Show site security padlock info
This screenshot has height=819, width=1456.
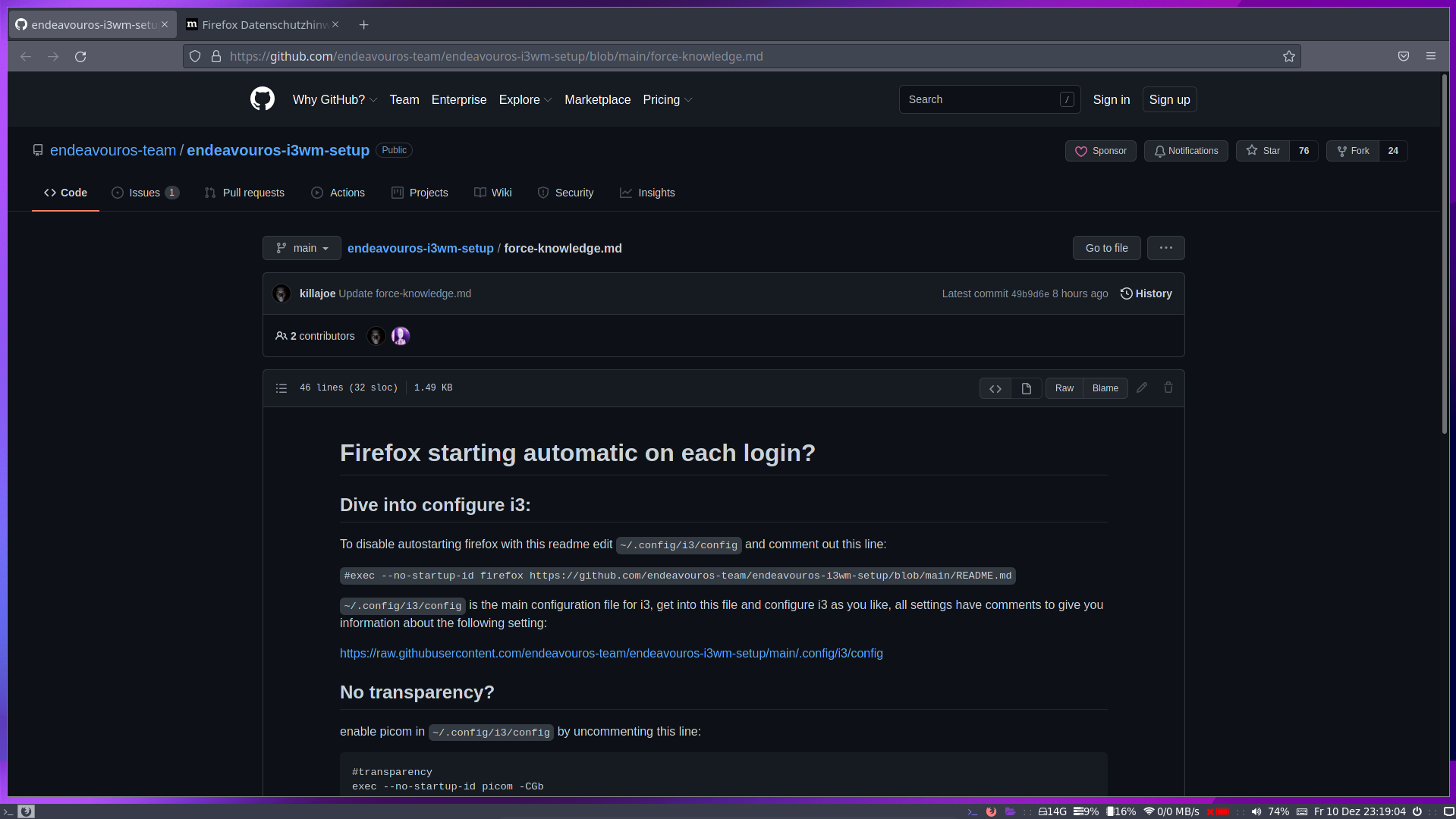[216, 57]
